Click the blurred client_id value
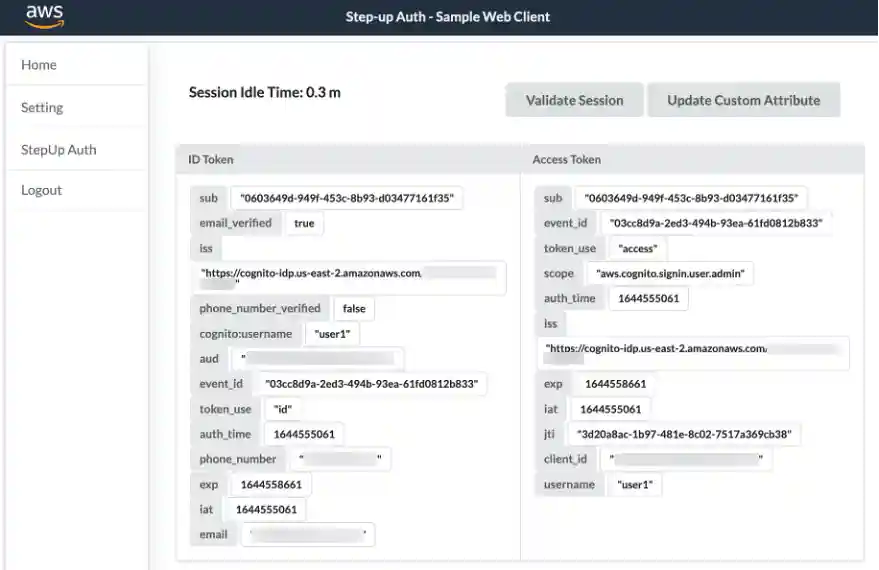 point(686,459)
